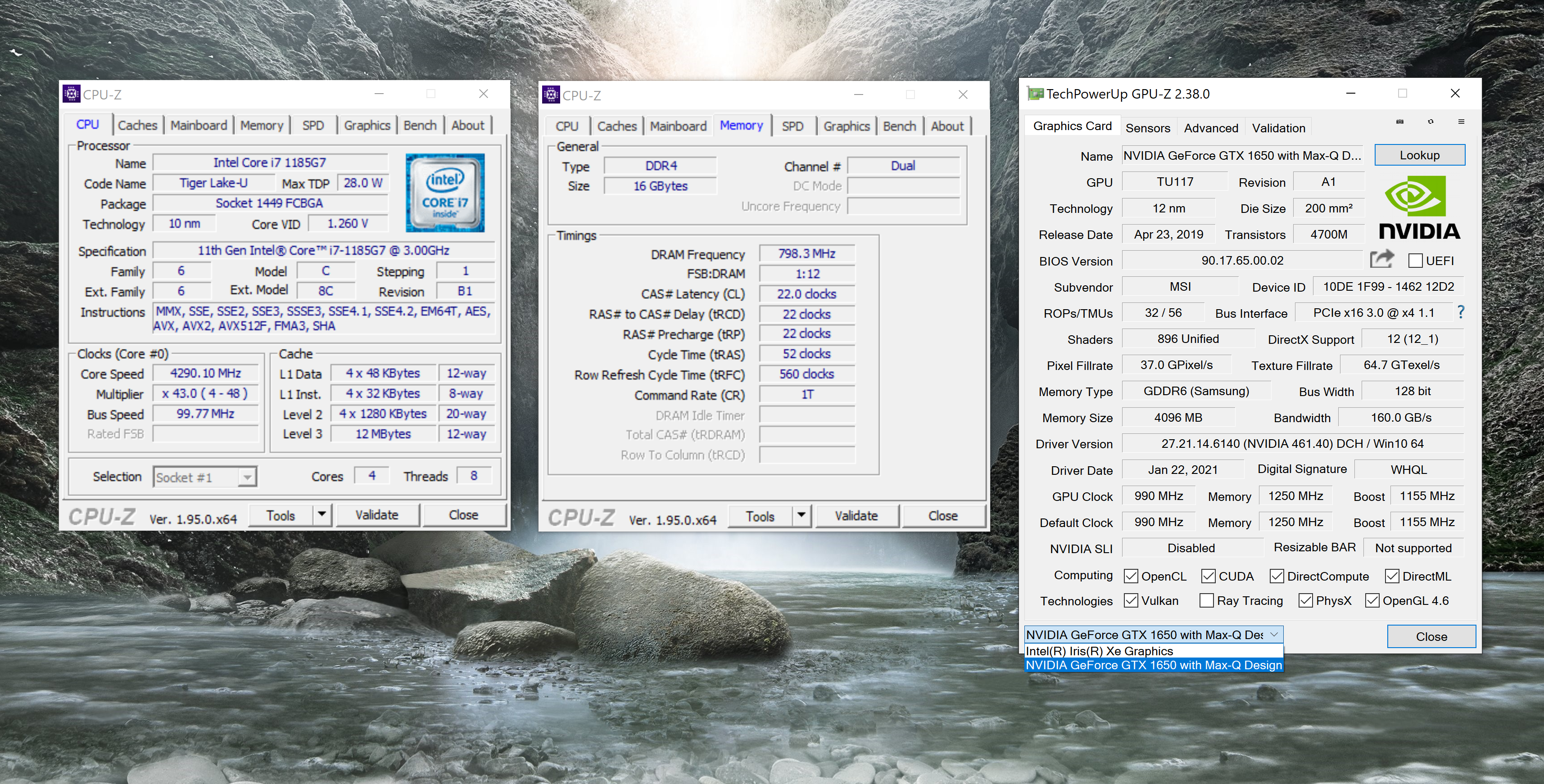Click the BIOS Version field 90.17.65.00.02
The image size is (1544, 784).
1242,261
